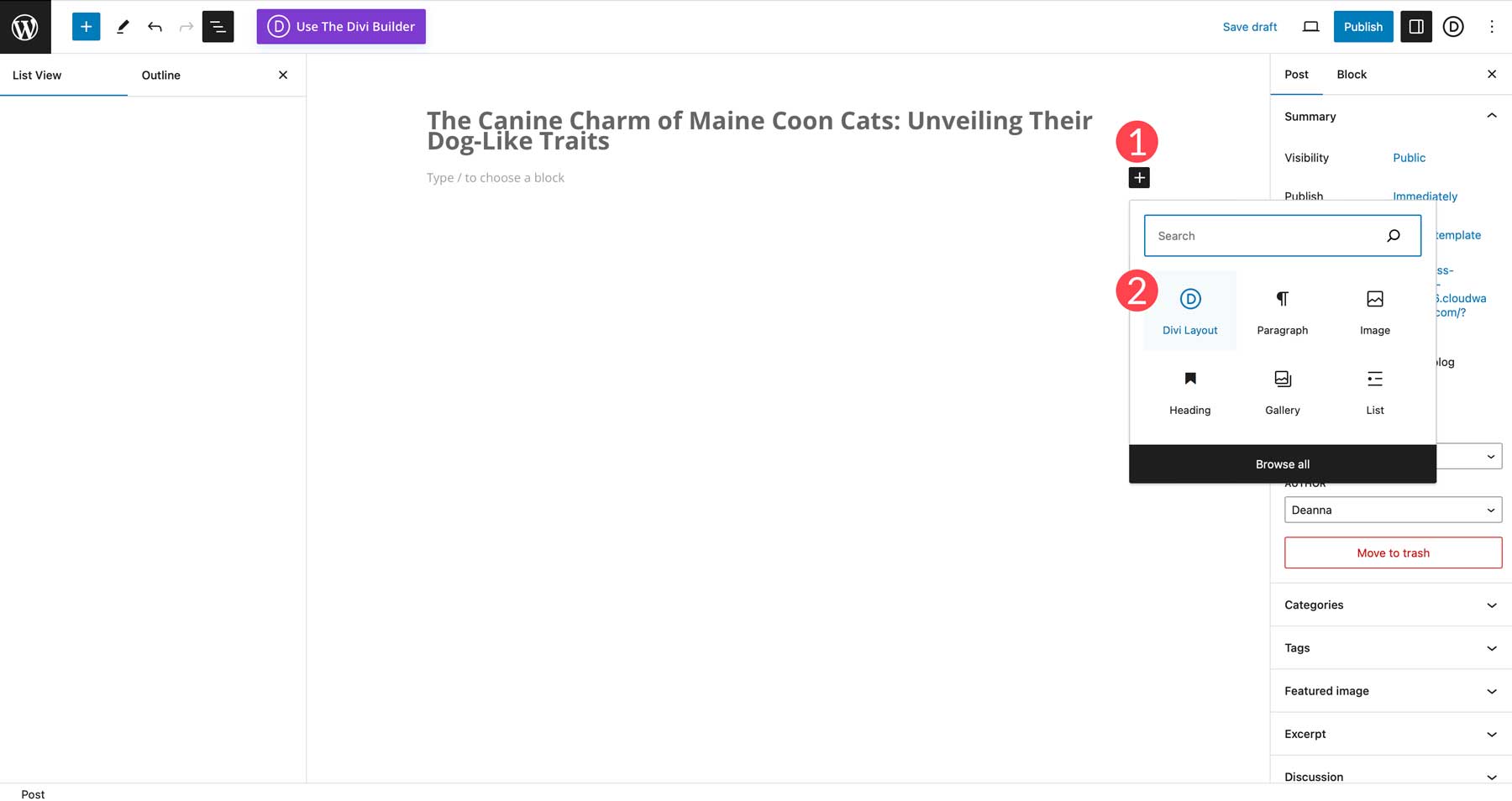Image resolution: width=1512 pixels, height=801 pixels.
Task: Open the Block tab in the sidebar
Action: point(1351,75)
